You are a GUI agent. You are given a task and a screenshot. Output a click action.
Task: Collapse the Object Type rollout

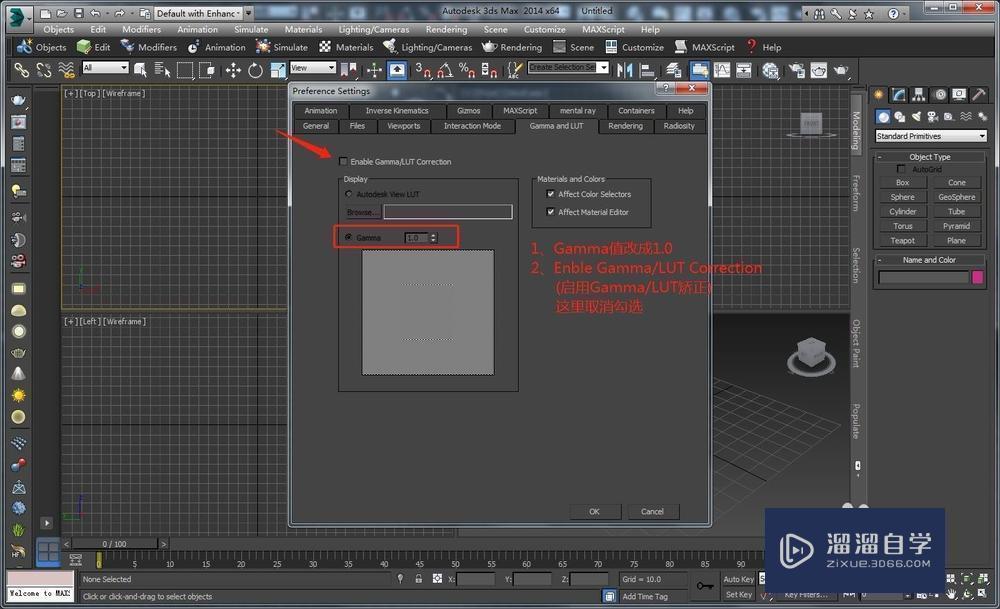[929, 157]
